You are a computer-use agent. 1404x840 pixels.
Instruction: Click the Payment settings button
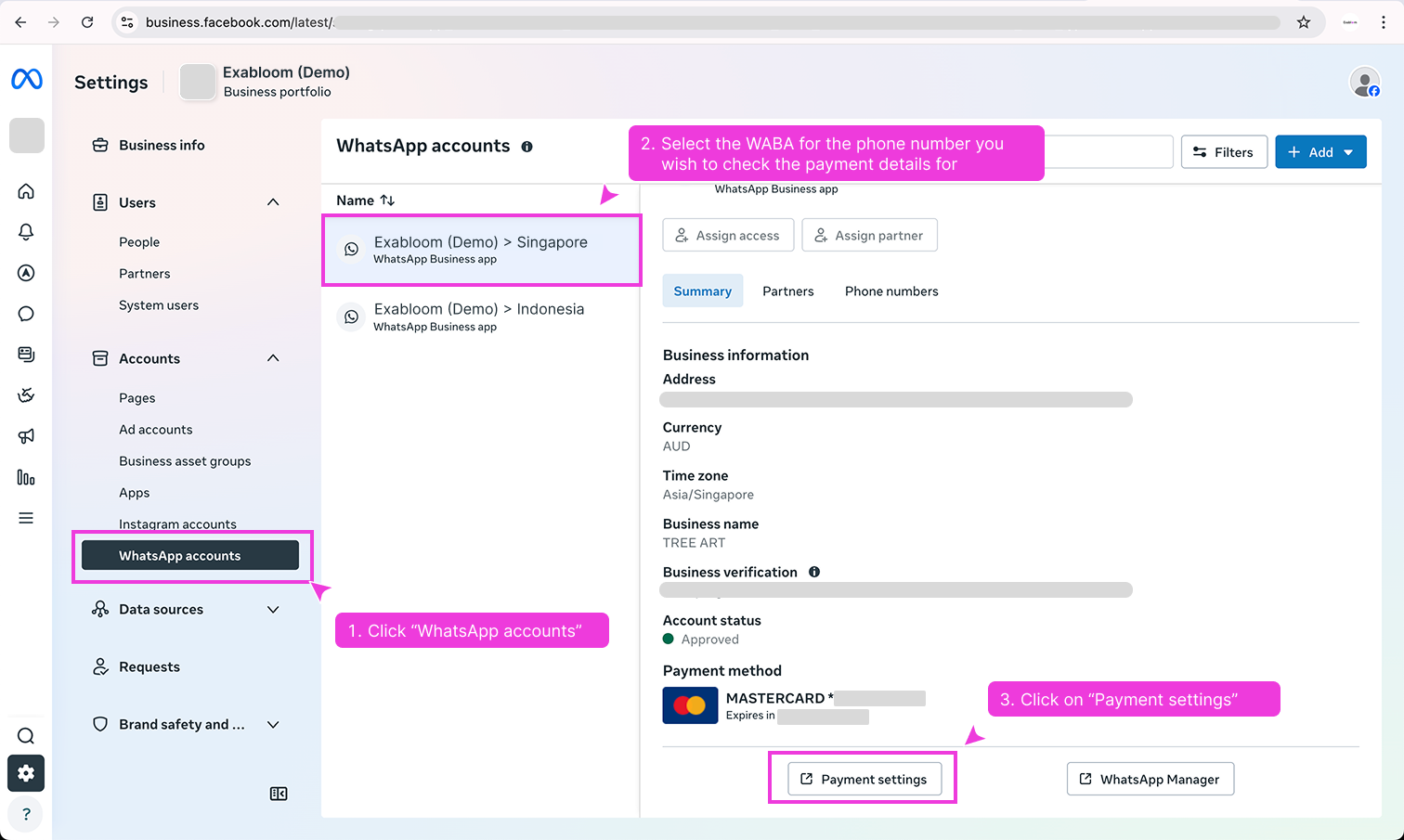pos(862,779)
